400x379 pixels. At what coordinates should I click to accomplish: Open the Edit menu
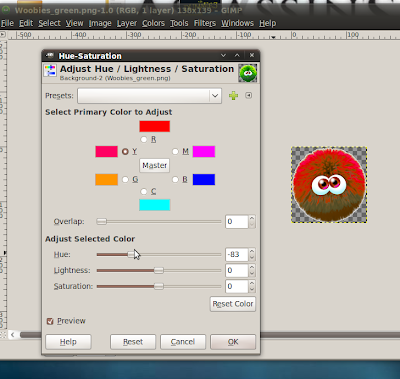(26, 23)
